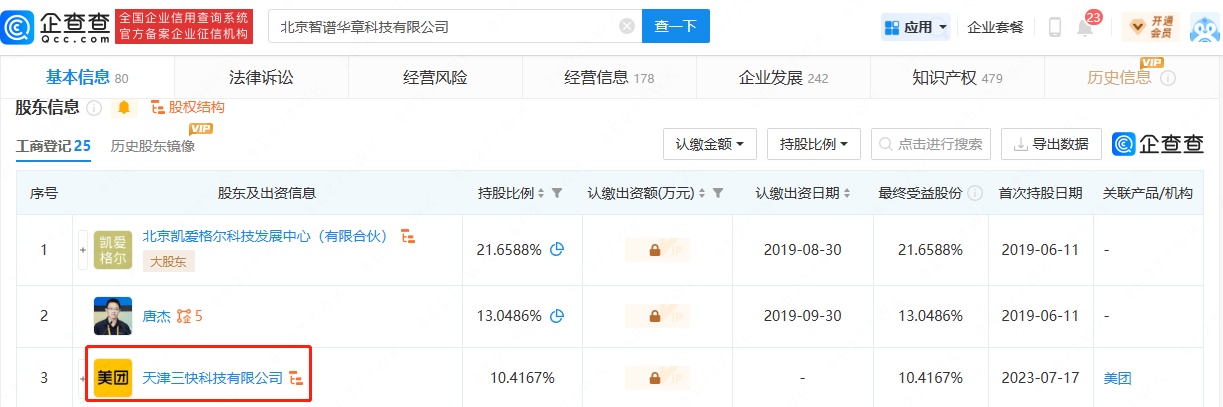
Task: Open the 持股比例 filter dropdown above the table
Action: [814, 144]
